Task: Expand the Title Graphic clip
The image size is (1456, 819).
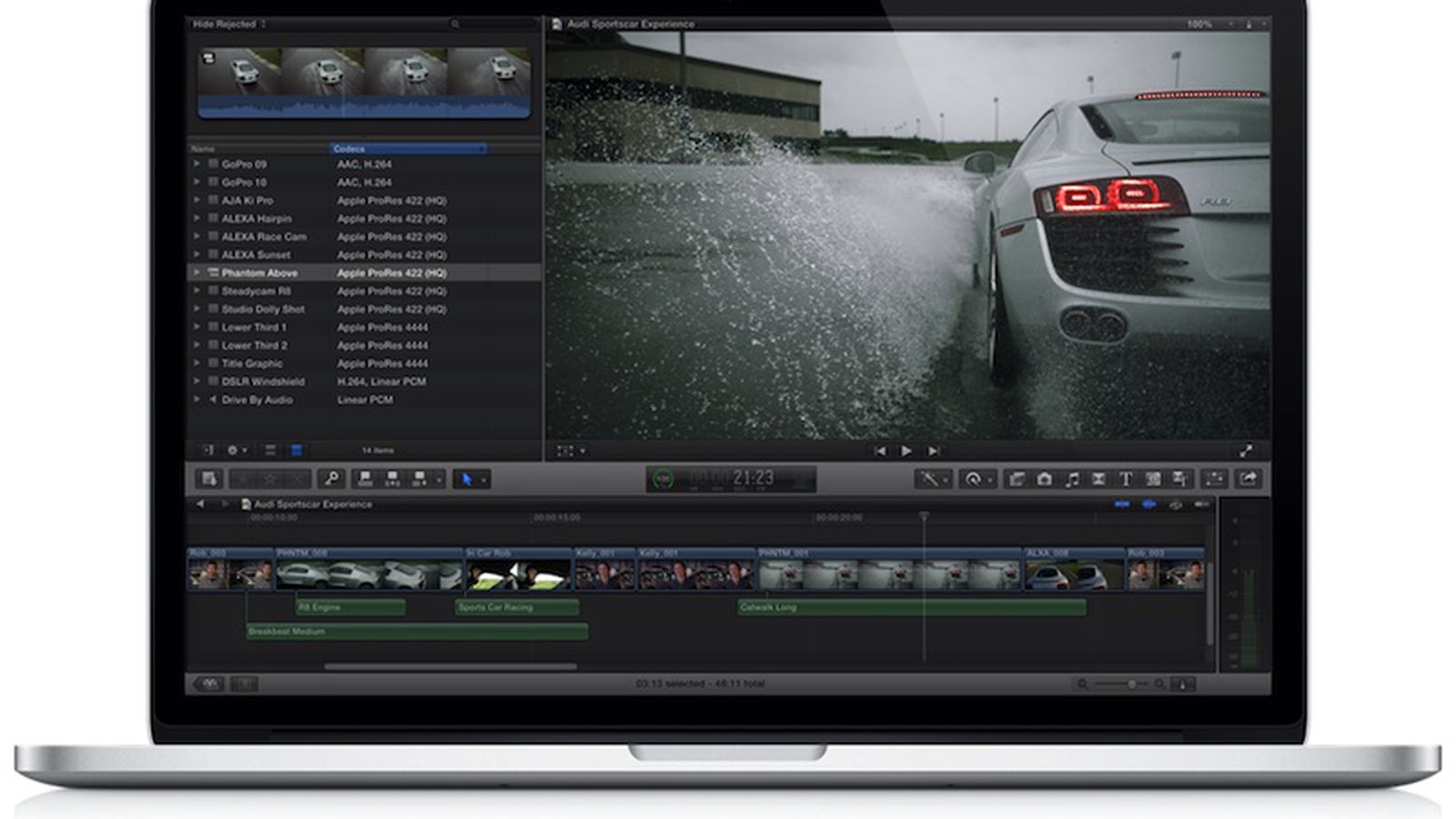Action: (x=197, y=363)
